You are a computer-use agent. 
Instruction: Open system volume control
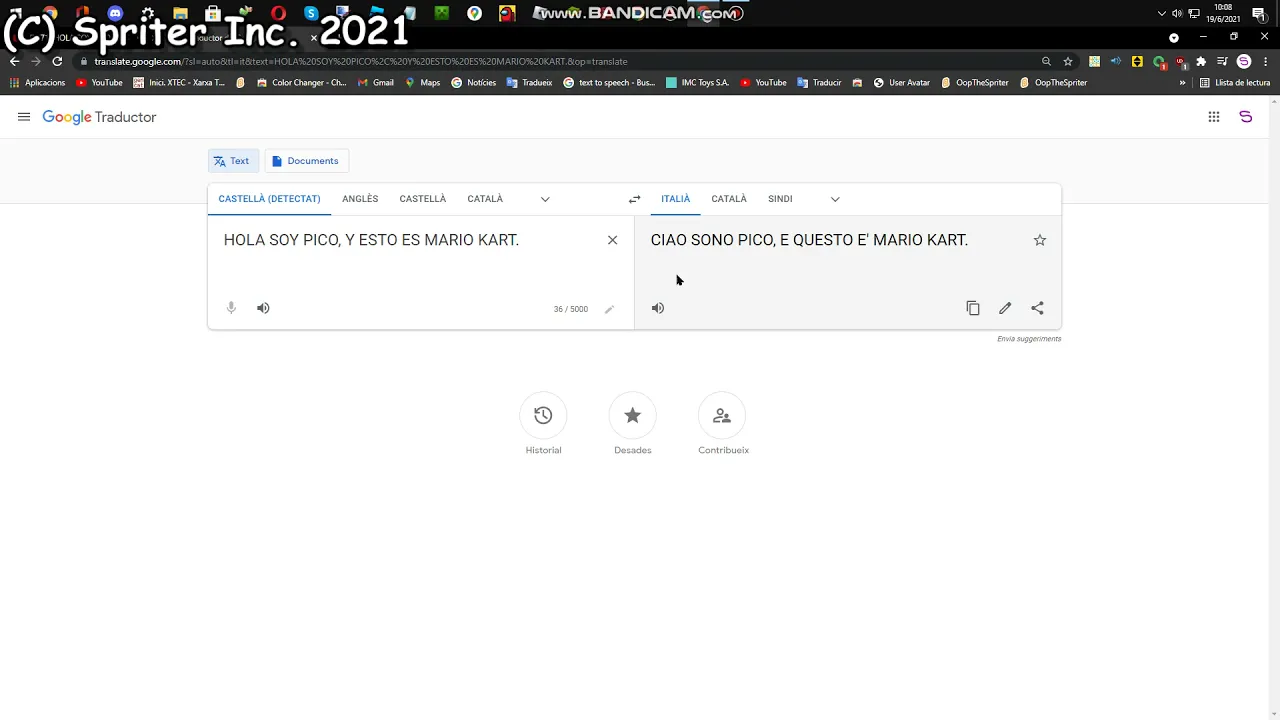click(1177, 14)
